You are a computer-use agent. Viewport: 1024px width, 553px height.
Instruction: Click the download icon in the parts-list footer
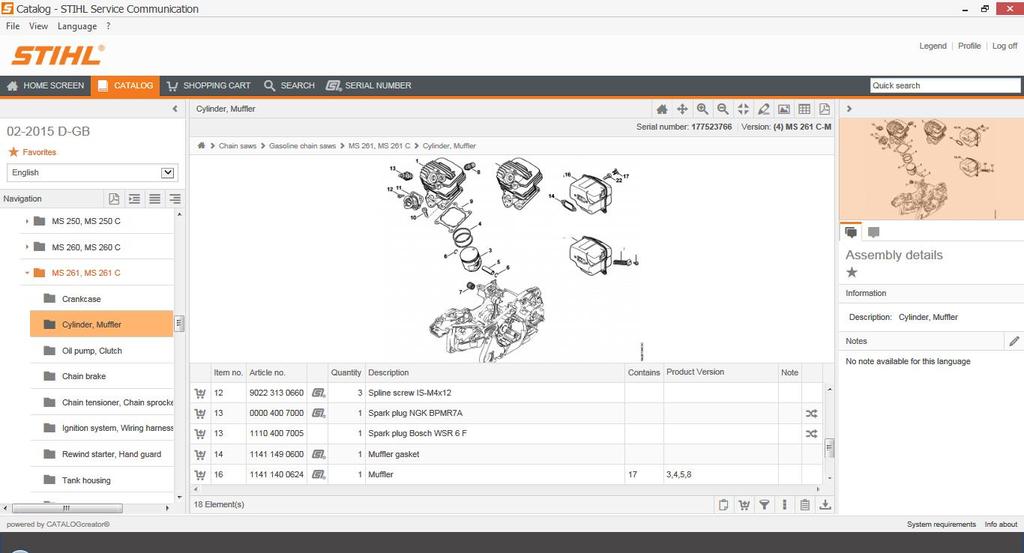coord(825,505)
